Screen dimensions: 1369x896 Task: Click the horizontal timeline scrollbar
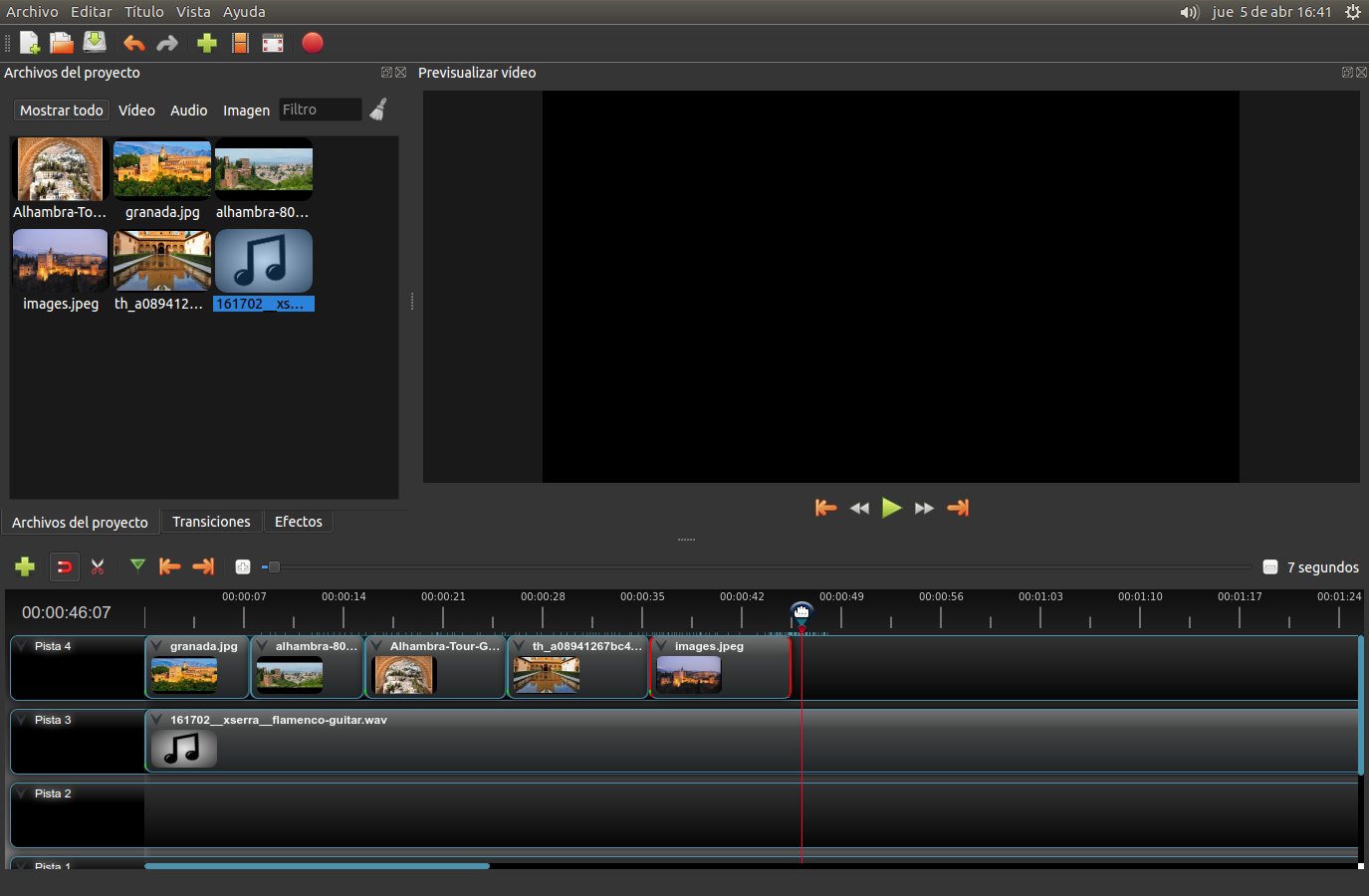click(317, 866)
